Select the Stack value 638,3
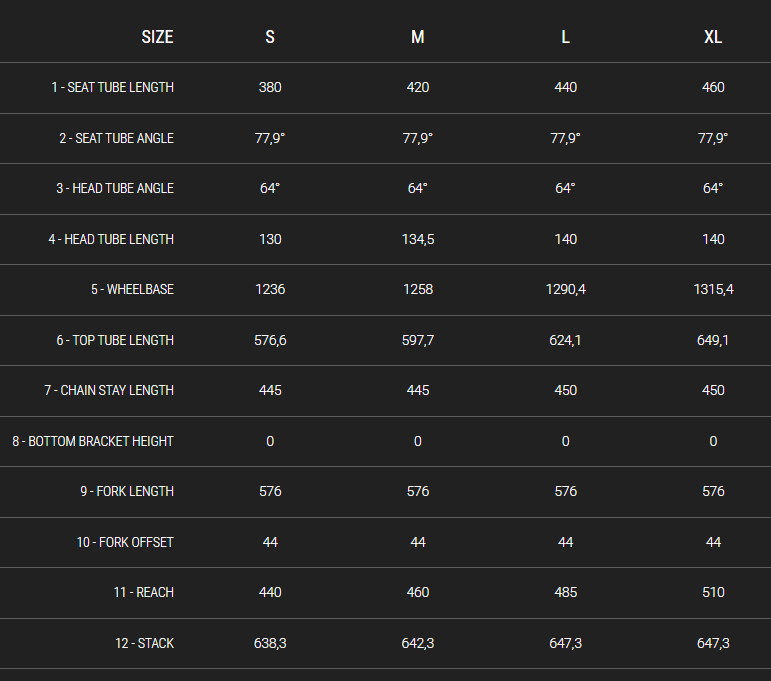 coord(270,643)
